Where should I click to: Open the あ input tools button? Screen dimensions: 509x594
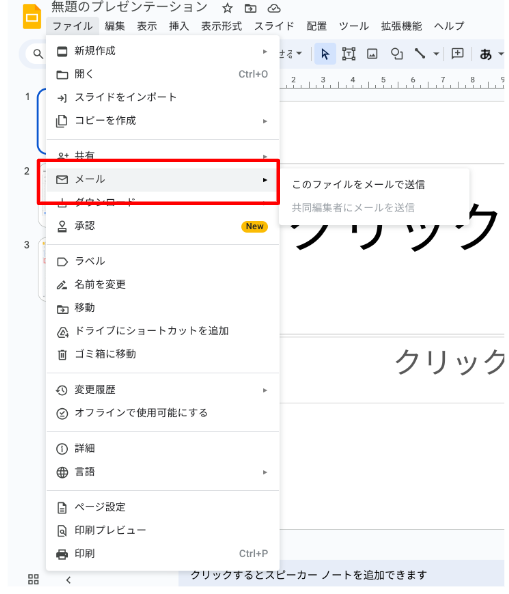(486, 55)
